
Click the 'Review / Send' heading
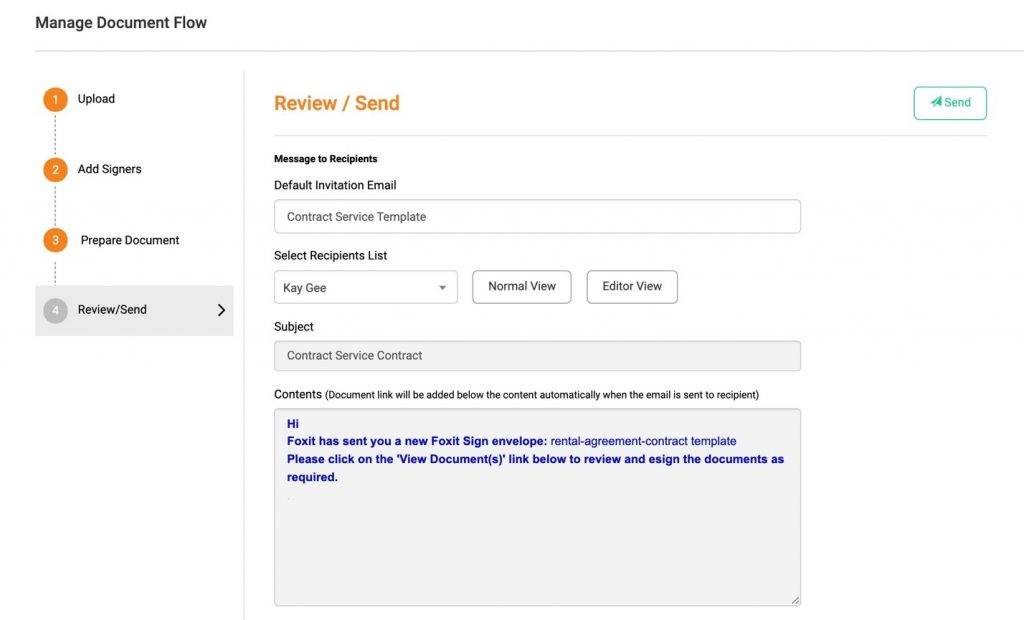click(336, 103)
